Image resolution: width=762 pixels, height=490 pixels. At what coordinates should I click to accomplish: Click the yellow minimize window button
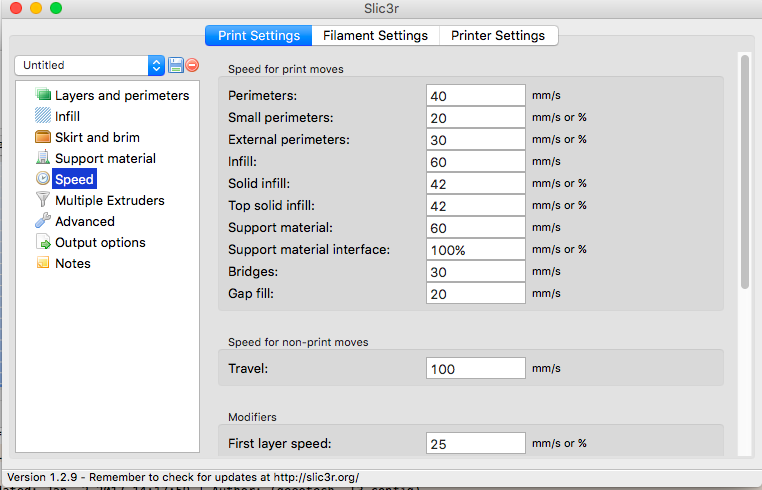tap(36, 8)
